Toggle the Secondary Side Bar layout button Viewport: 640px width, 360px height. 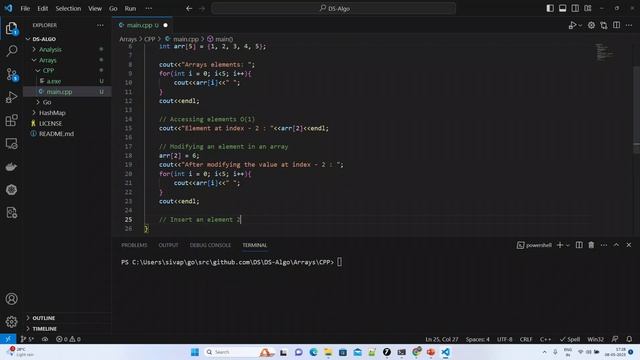tap(575, 8)
